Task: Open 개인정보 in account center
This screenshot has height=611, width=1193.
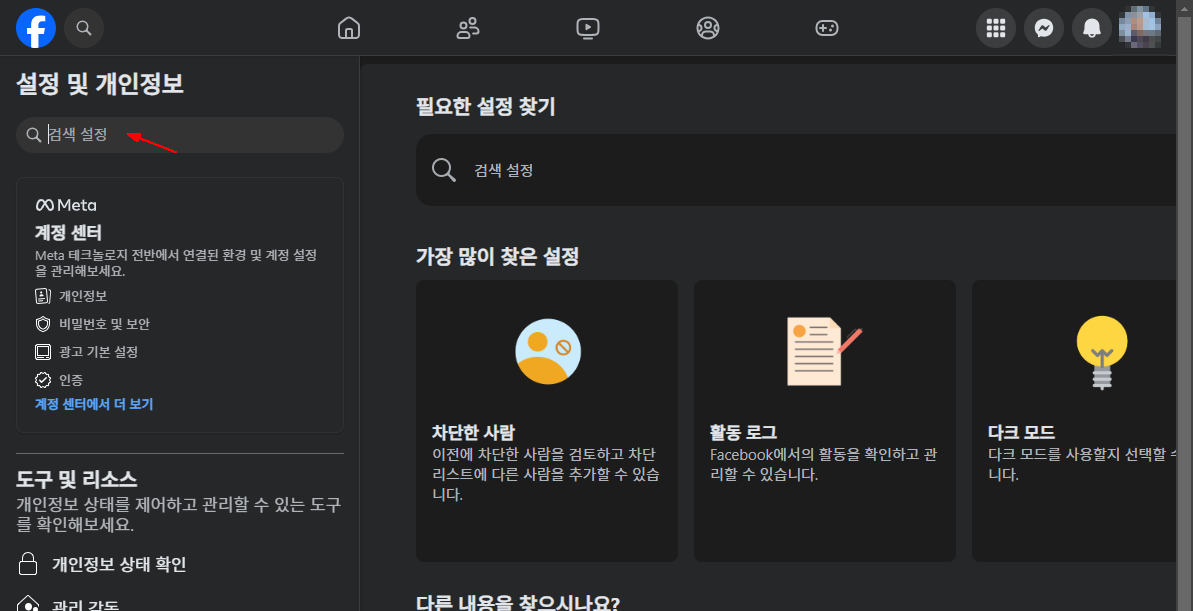Action: pyautogui.click(x=83, y=296)
